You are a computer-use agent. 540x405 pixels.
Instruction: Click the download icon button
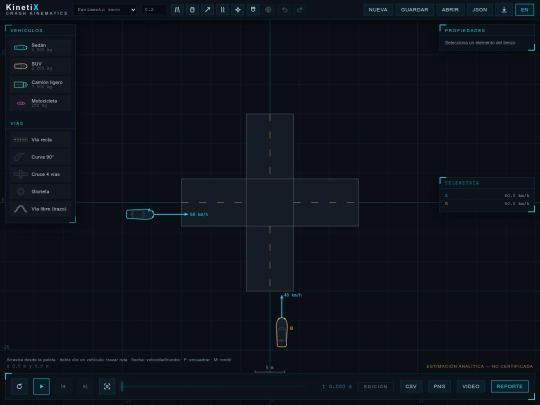[x=504, y=10]
